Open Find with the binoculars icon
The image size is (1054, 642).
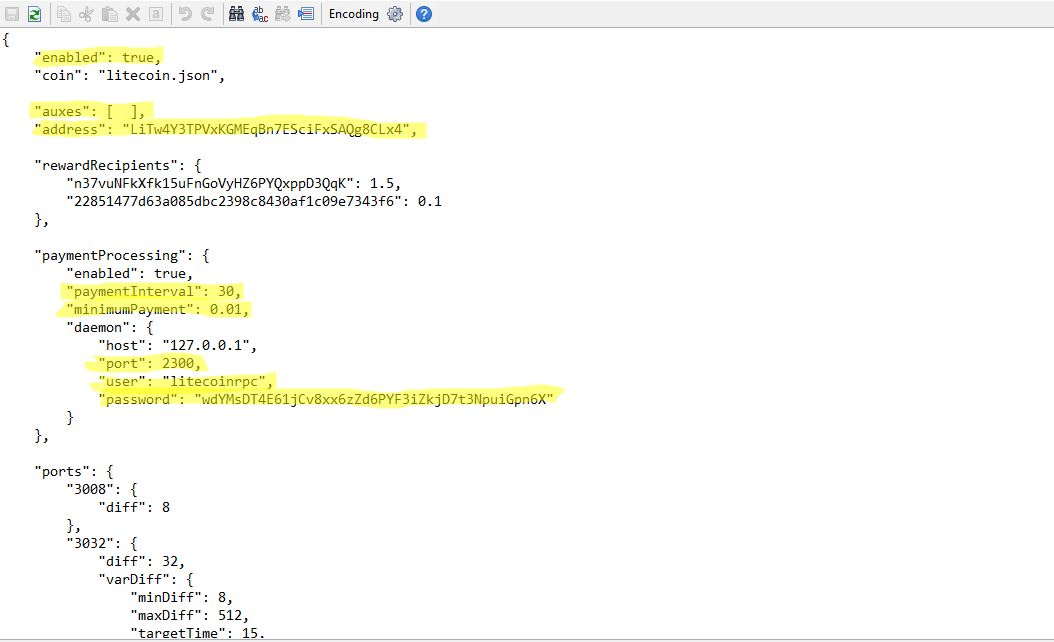coord(237,14)
